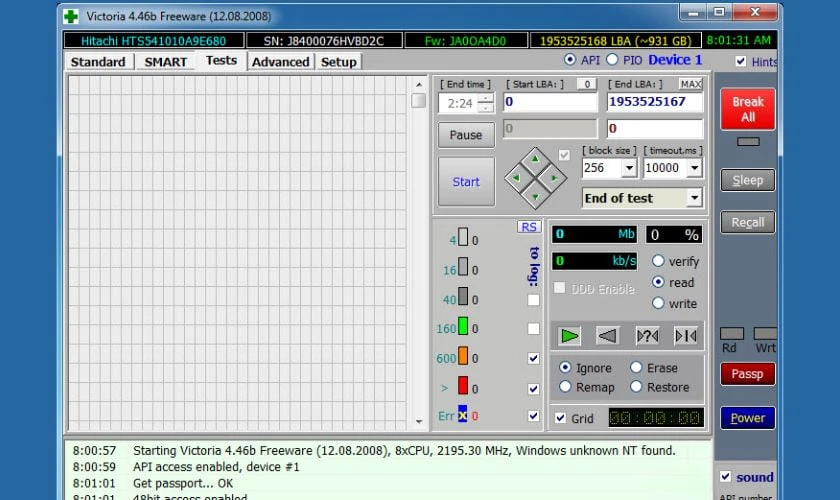Select the write test mode

pos(658,303)
